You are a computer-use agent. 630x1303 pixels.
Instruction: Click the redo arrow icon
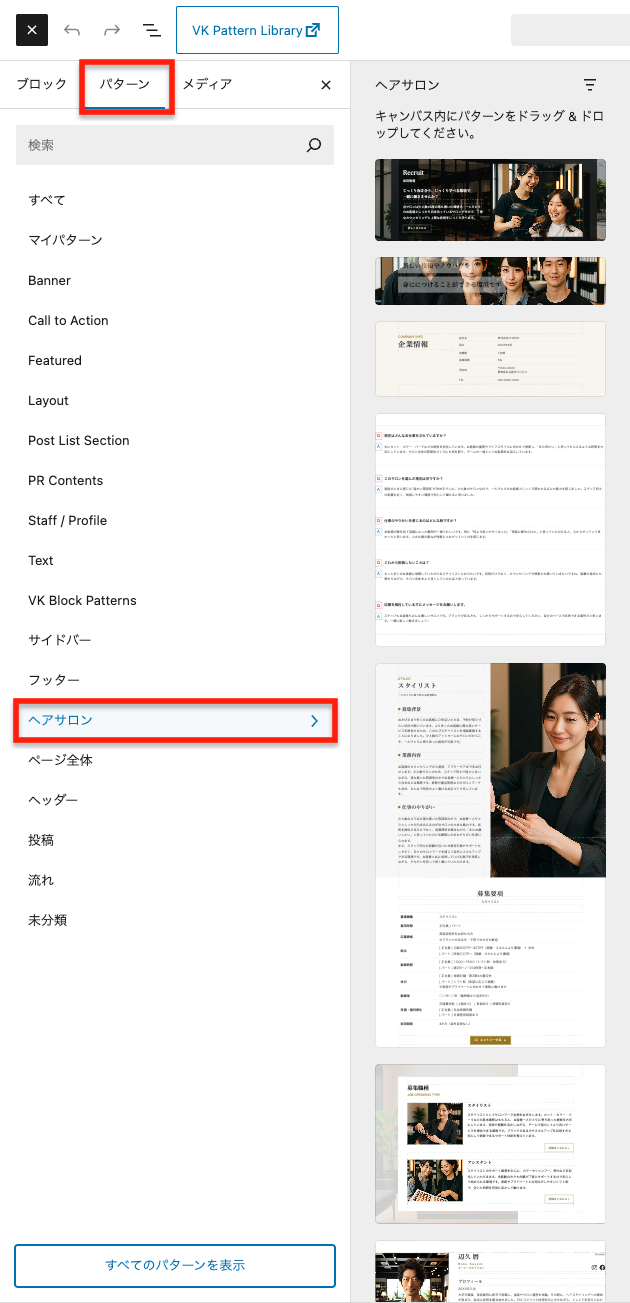click(112, 30)
